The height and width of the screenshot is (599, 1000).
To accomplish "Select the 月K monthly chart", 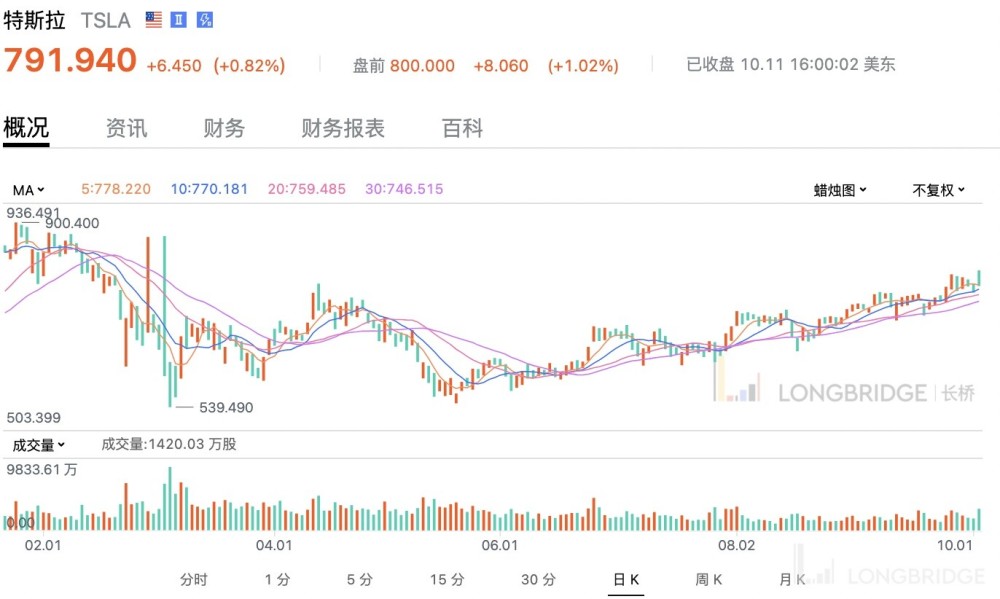I will pyautogui.click(x=792, y=579).
